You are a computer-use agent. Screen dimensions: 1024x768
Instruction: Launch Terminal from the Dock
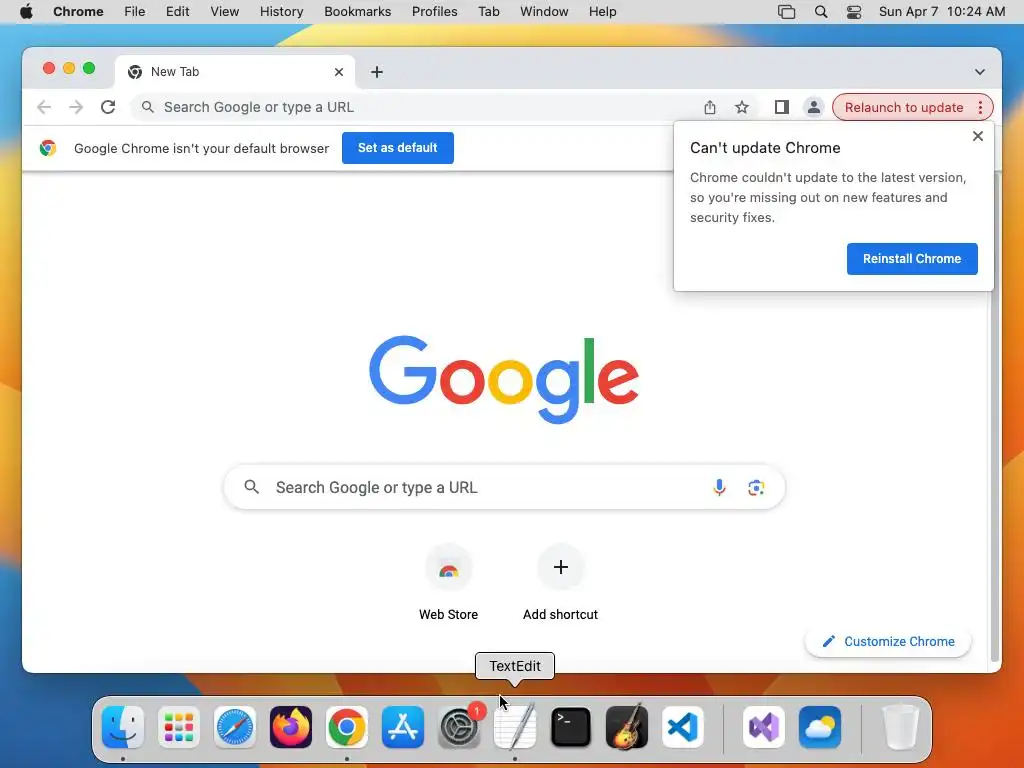pos(571,727)
